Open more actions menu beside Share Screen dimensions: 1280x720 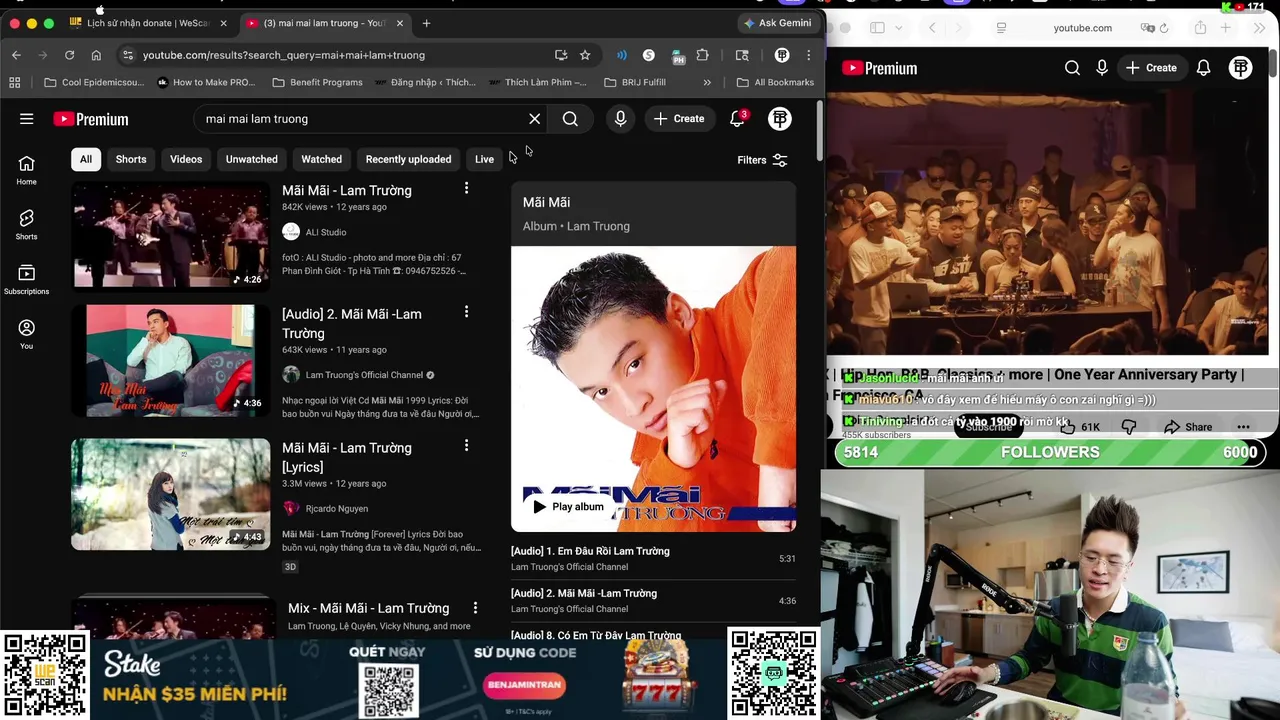[x=1243, y=427]
